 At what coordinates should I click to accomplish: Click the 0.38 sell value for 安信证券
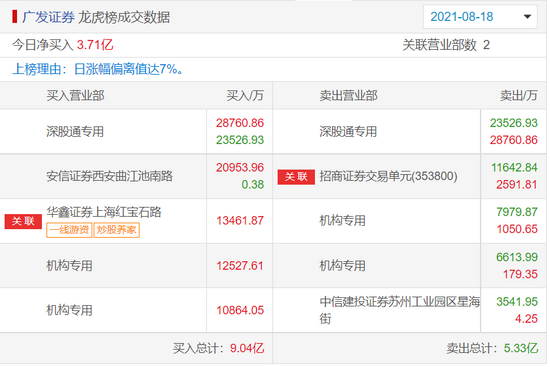pos(253,185)
